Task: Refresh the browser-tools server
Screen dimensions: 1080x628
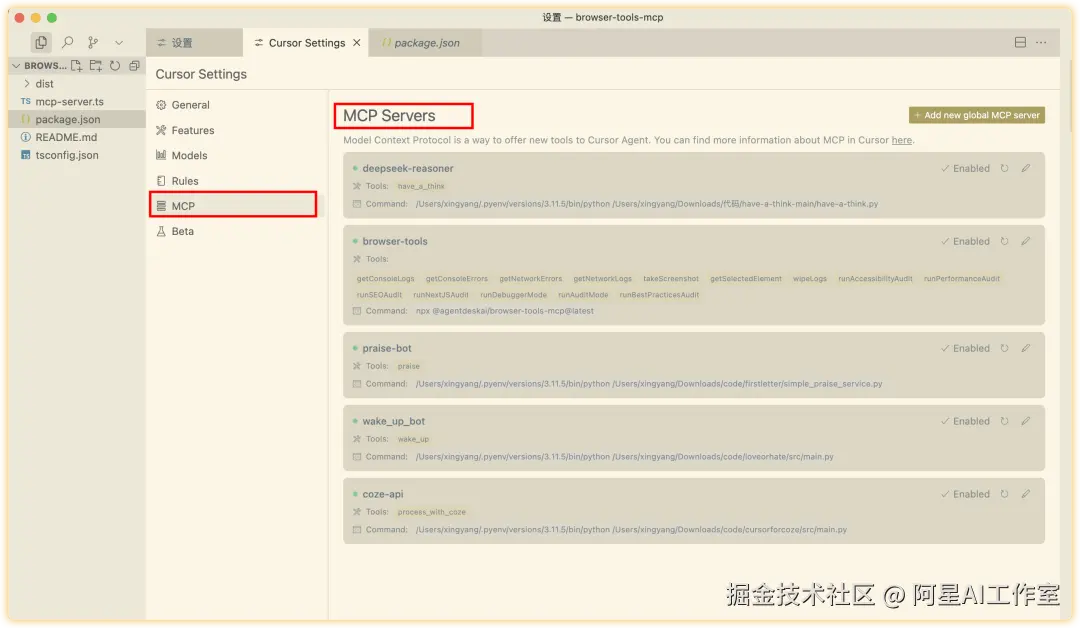Action: point(1004,241)
